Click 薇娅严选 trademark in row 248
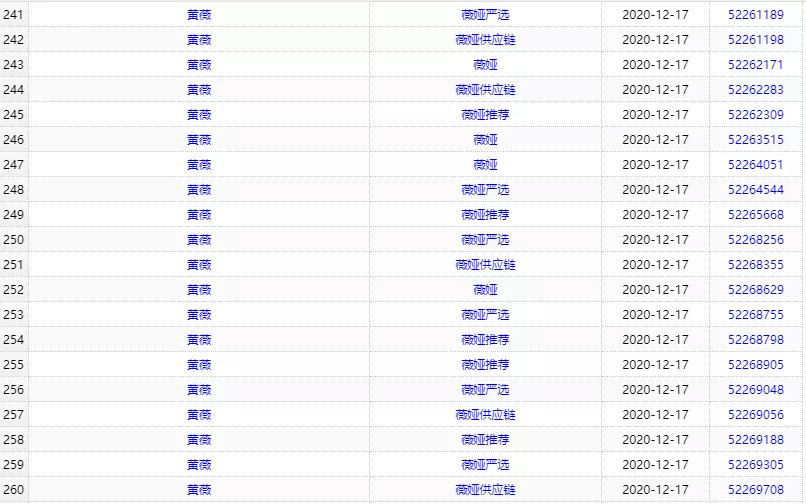Image resolution: width=806 pixels, height=504 pixels. click(x=485, y=190)
